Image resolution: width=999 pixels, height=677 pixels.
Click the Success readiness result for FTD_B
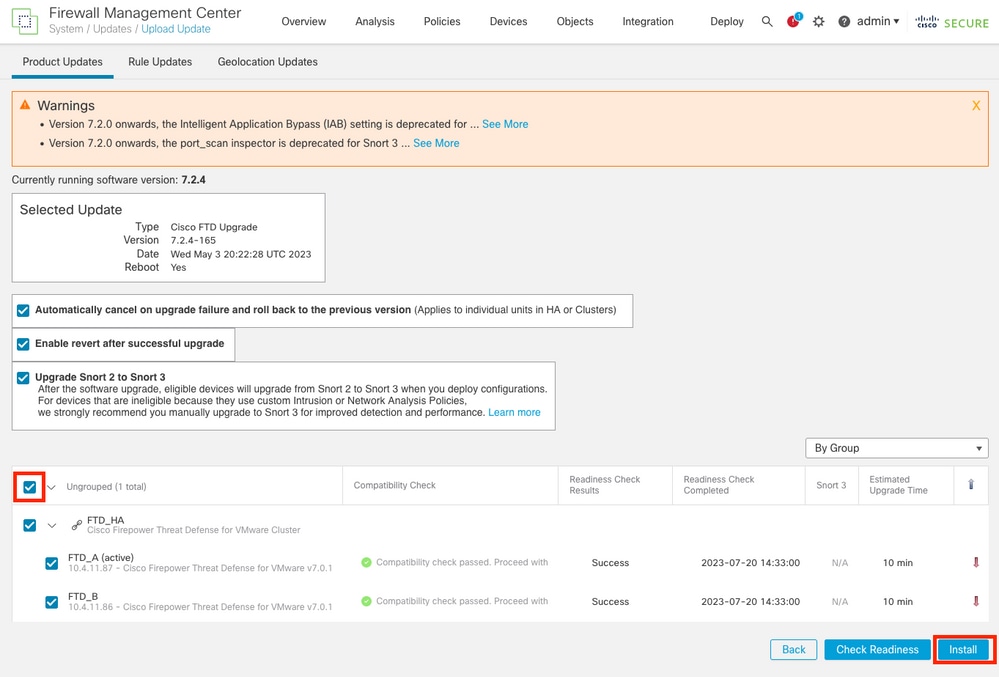point(610,602)
